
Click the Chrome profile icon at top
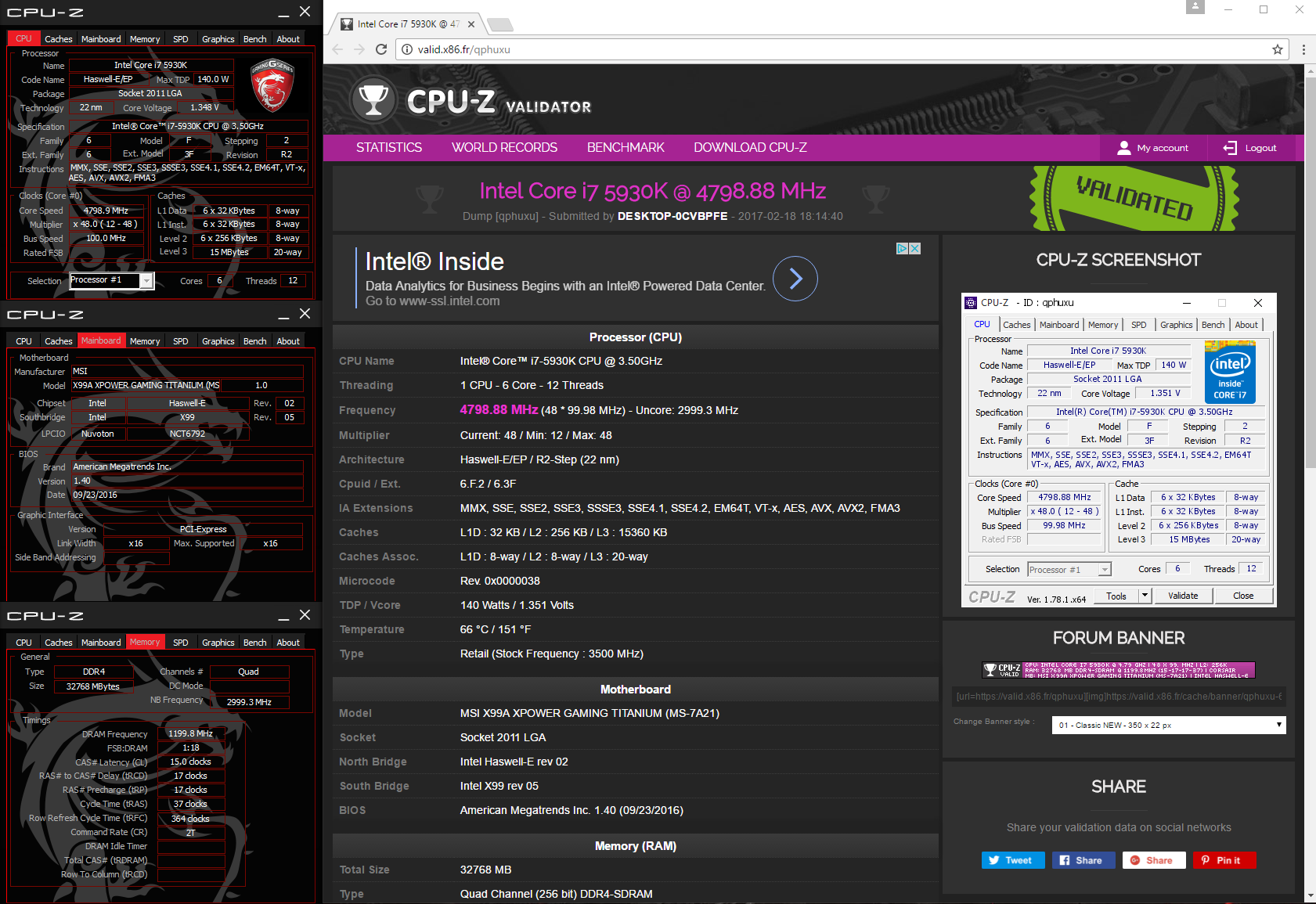(1195, 6)
